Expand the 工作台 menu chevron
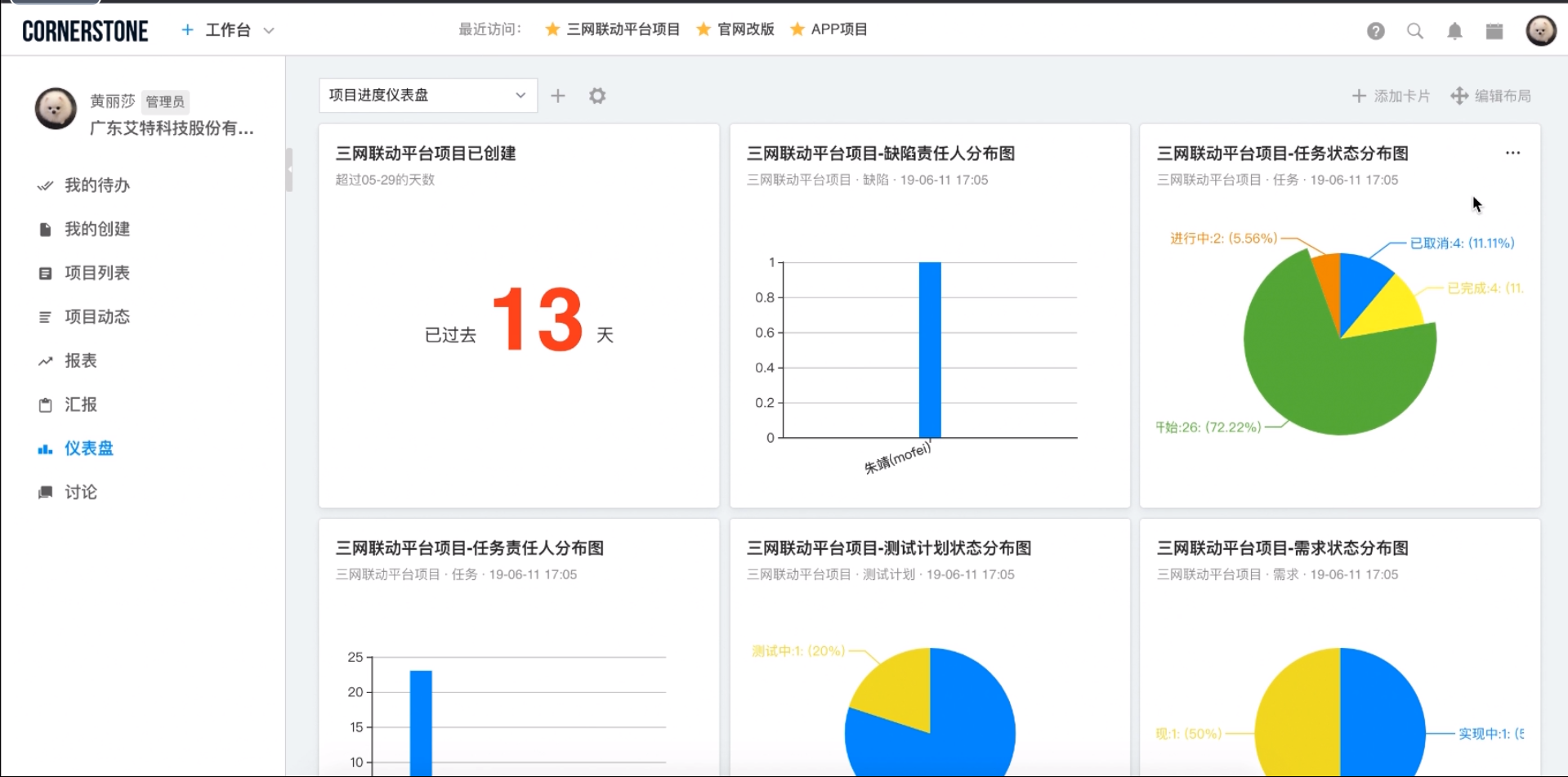The image size is (1568, 777). (x=268, y=29)
